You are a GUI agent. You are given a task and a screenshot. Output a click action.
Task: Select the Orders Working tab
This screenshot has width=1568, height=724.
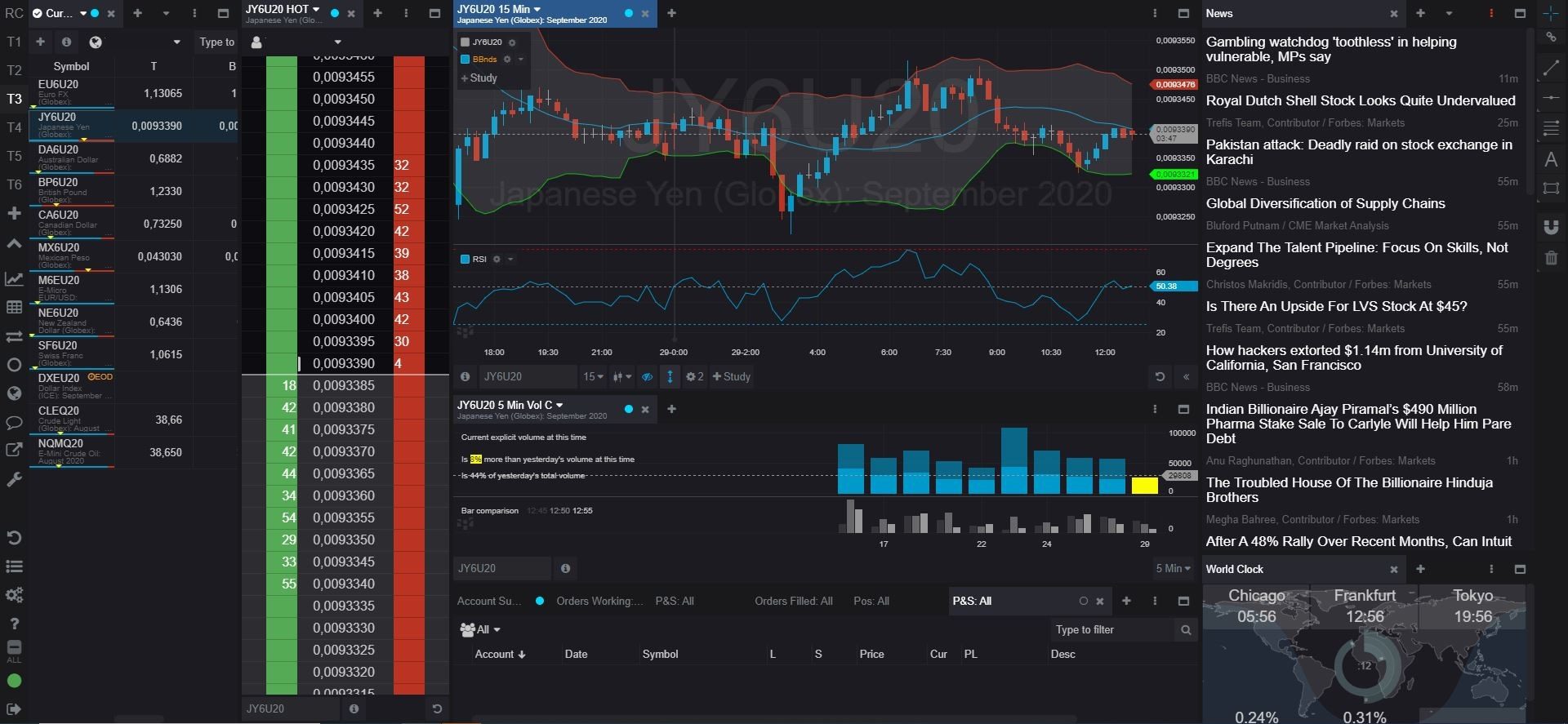tap(599, 602)
